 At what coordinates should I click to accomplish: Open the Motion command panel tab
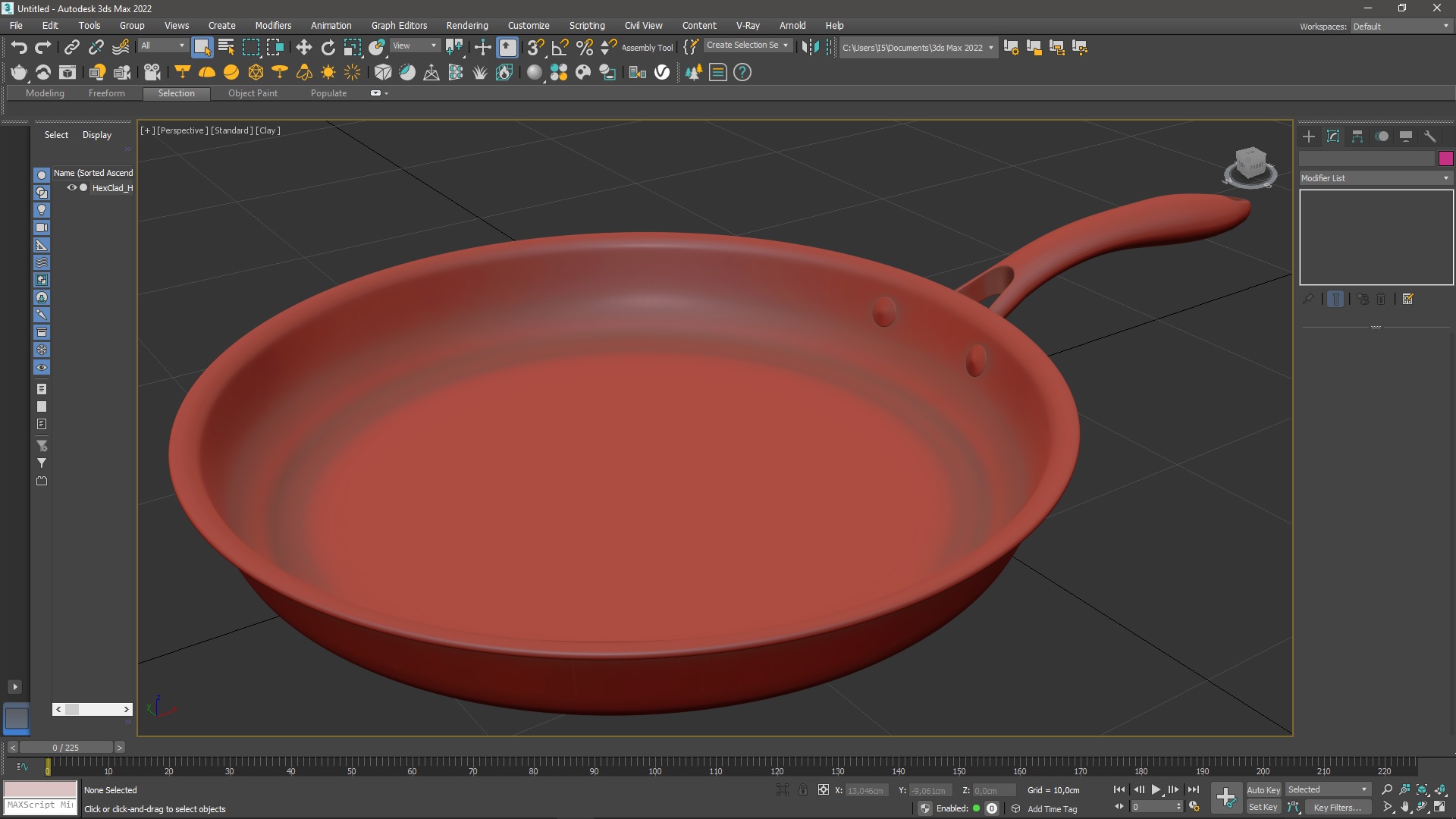point(1382,136)
